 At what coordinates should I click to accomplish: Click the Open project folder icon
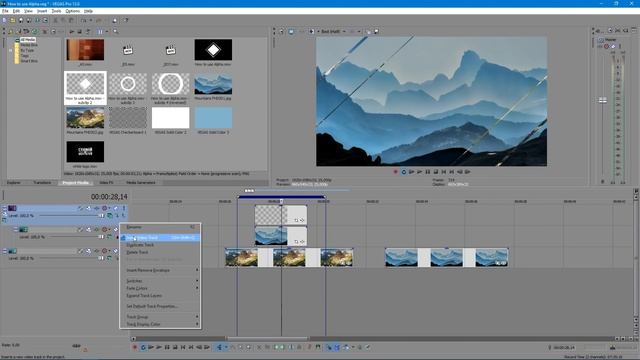point(13,20)
